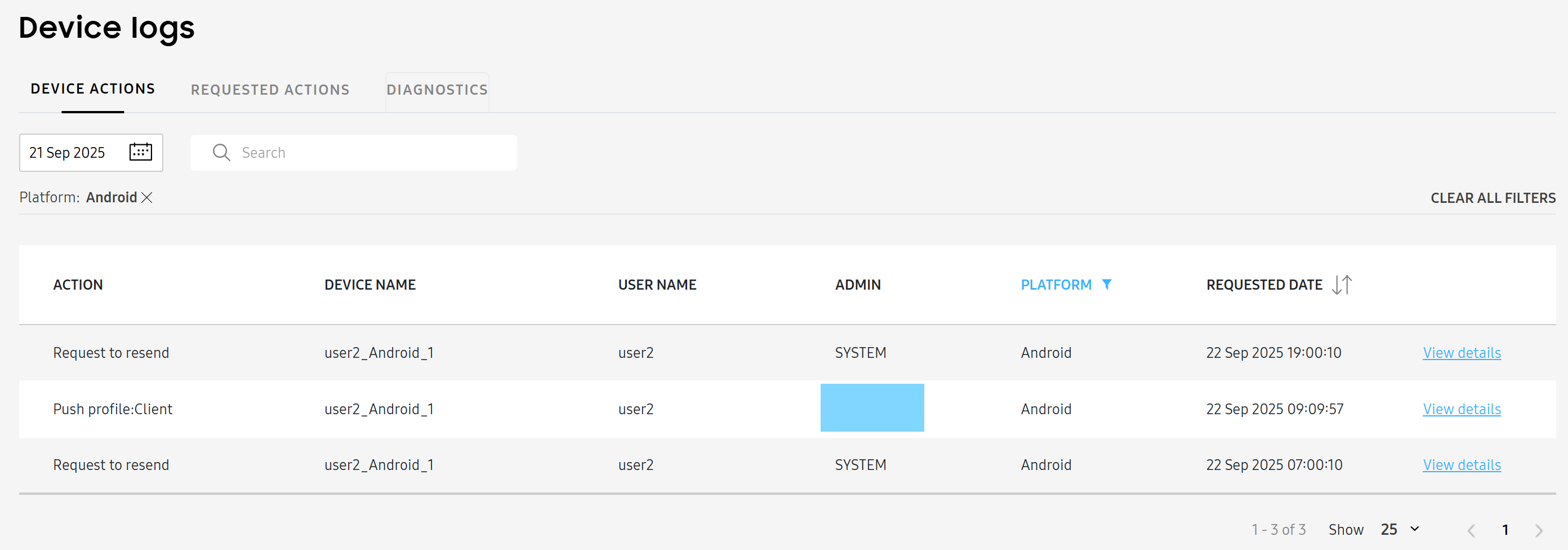This screenshot has height=550, width=1568.
Task: Click Clear All Filters
Action: [x=1493, y=197]
